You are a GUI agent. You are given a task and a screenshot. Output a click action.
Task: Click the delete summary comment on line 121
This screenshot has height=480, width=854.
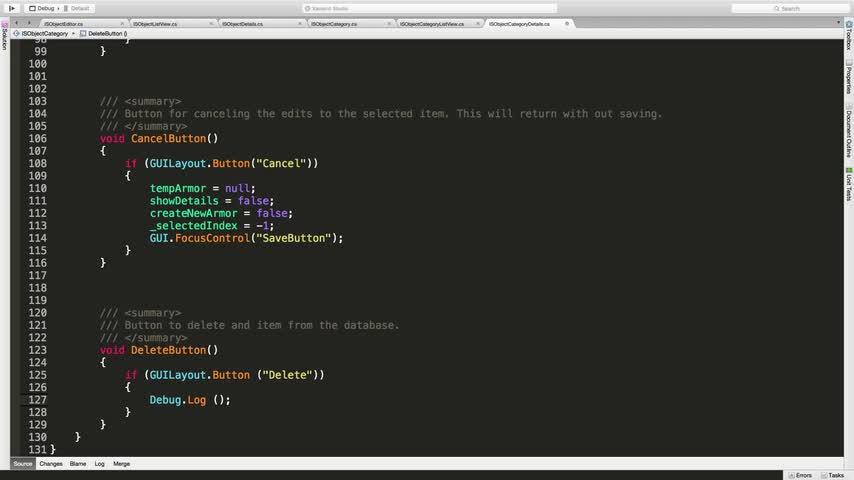tap(249, 325)
